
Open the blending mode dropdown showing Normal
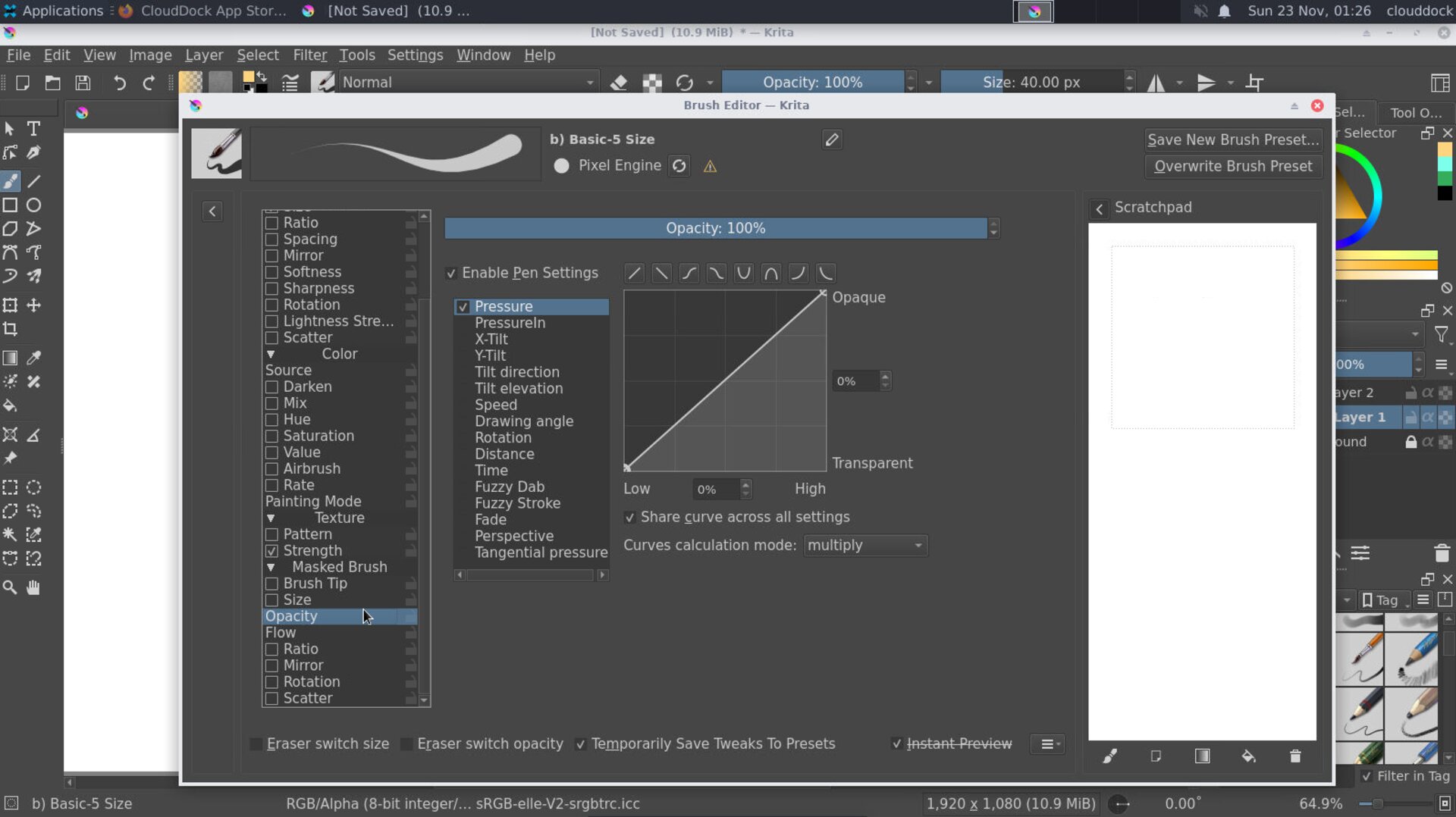tap(466, 82)
